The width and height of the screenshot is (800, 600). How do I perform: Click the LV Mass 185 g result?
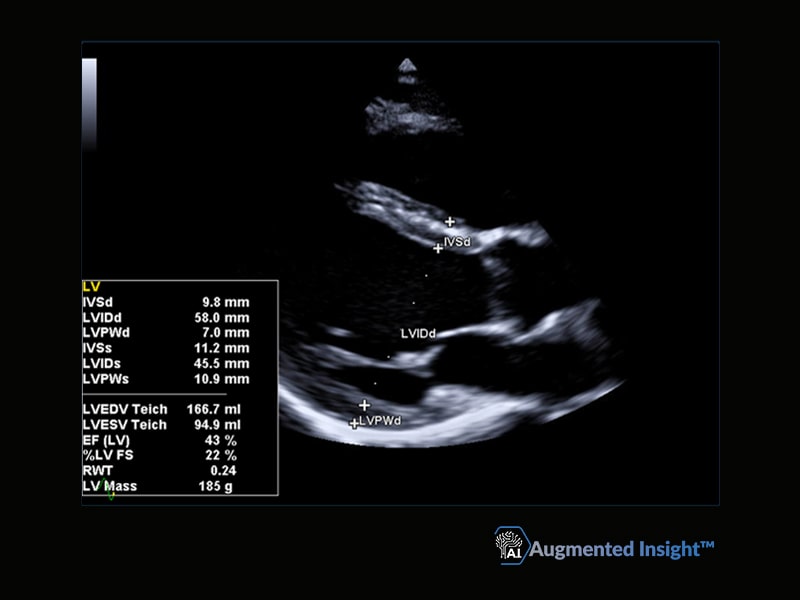click(x=158, y=486)
